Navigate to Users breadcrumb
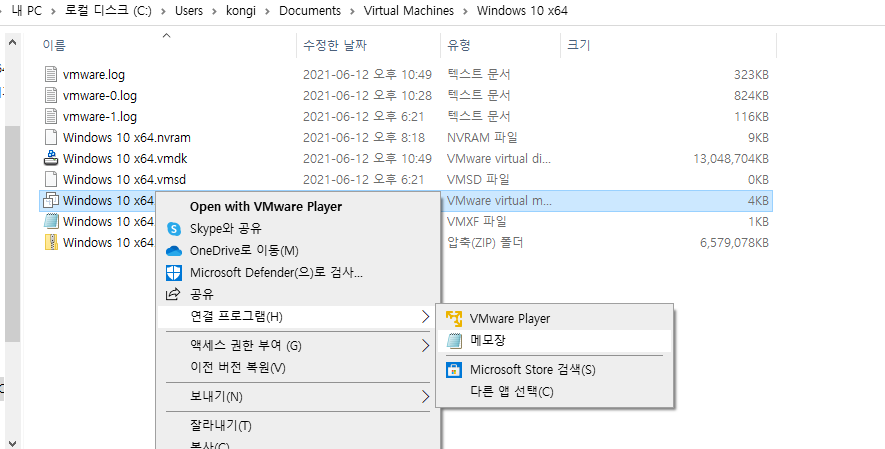This screenshot has height=449, width=885. (189, 11)
